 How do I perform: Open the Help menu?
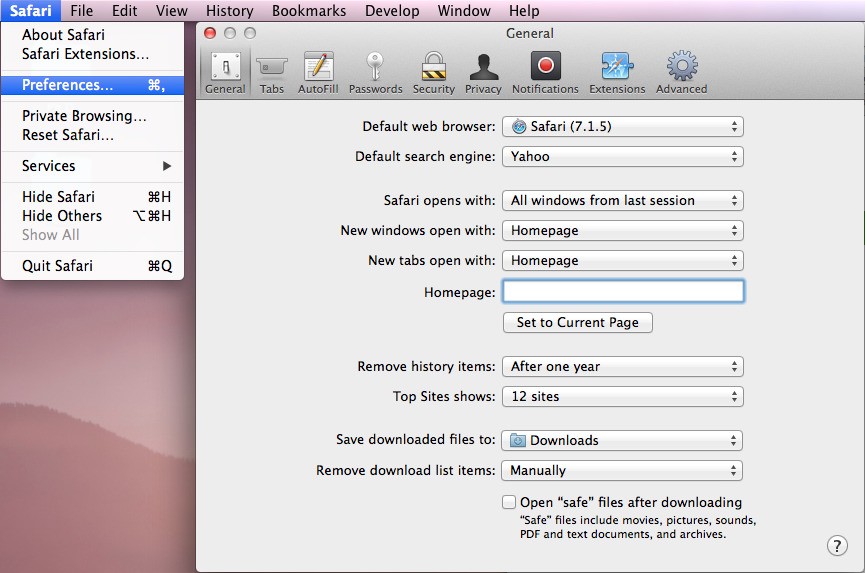coord(524,10)
